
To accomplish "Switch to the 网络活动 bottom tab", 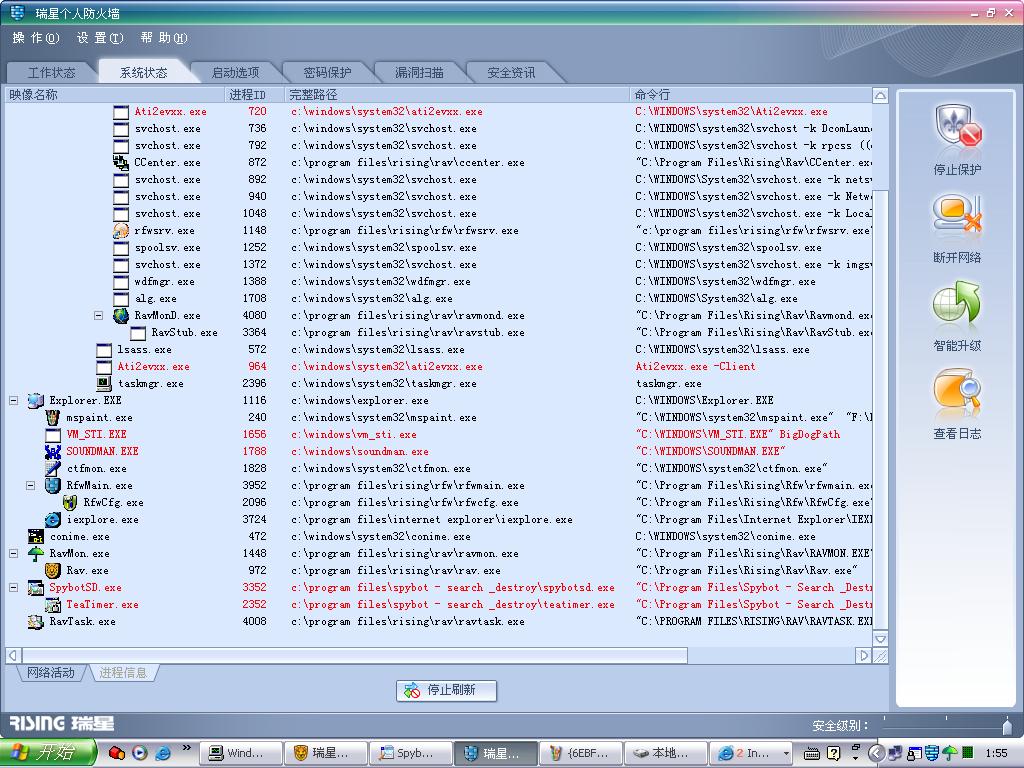I will pyautogui.click(x=51, y=673).
